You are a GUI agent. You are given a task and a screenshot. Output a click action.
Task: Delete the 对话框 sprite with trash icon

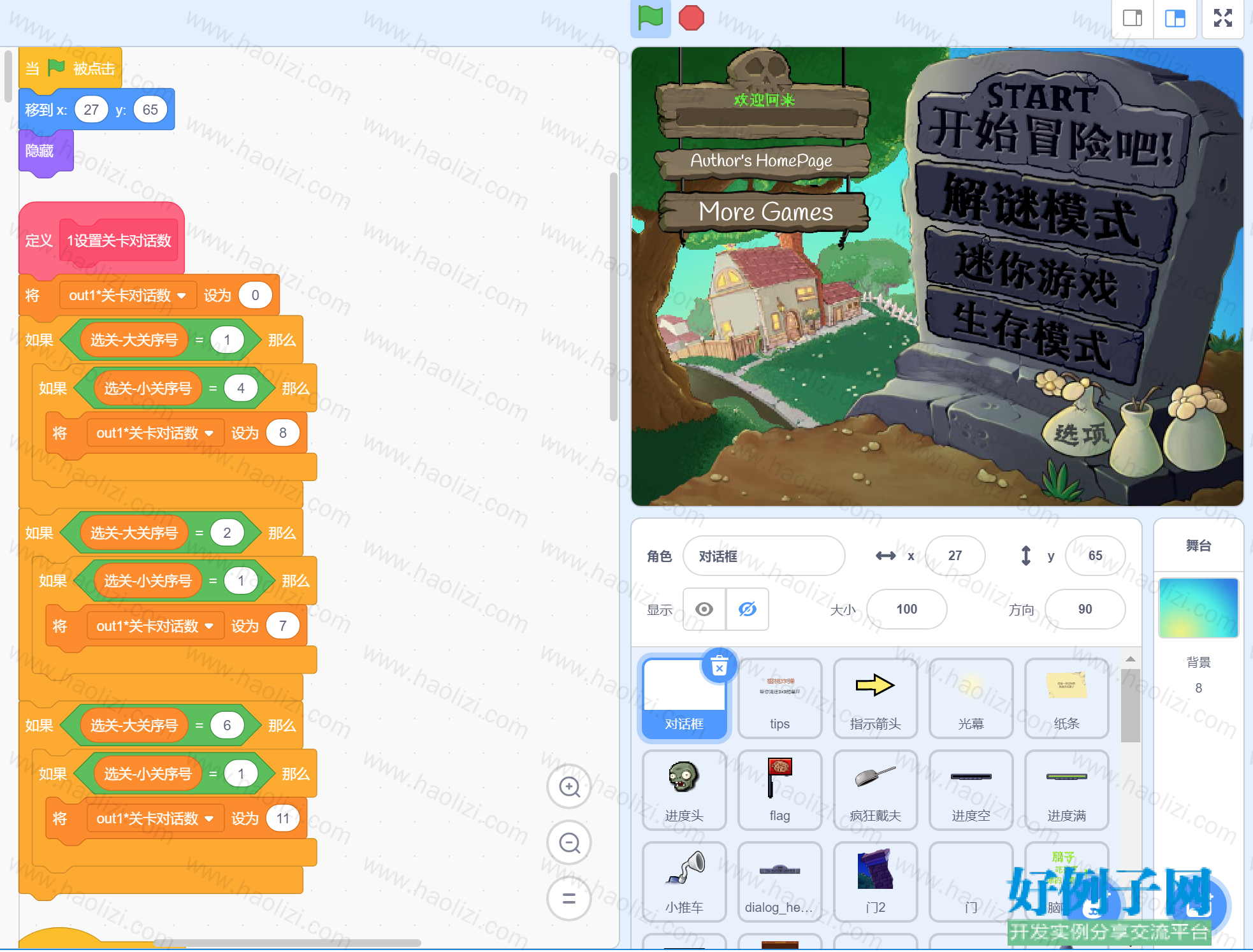tap(719, 667)
